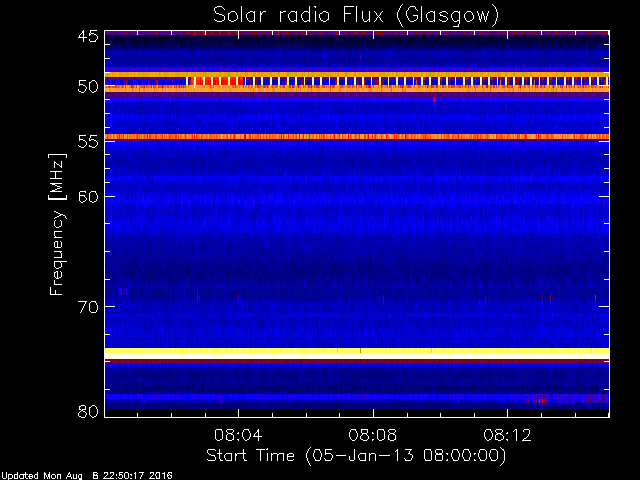640x480 pixels.
Task: Click the 55 MHz frequency axis label
Action: tap(88, 142)
